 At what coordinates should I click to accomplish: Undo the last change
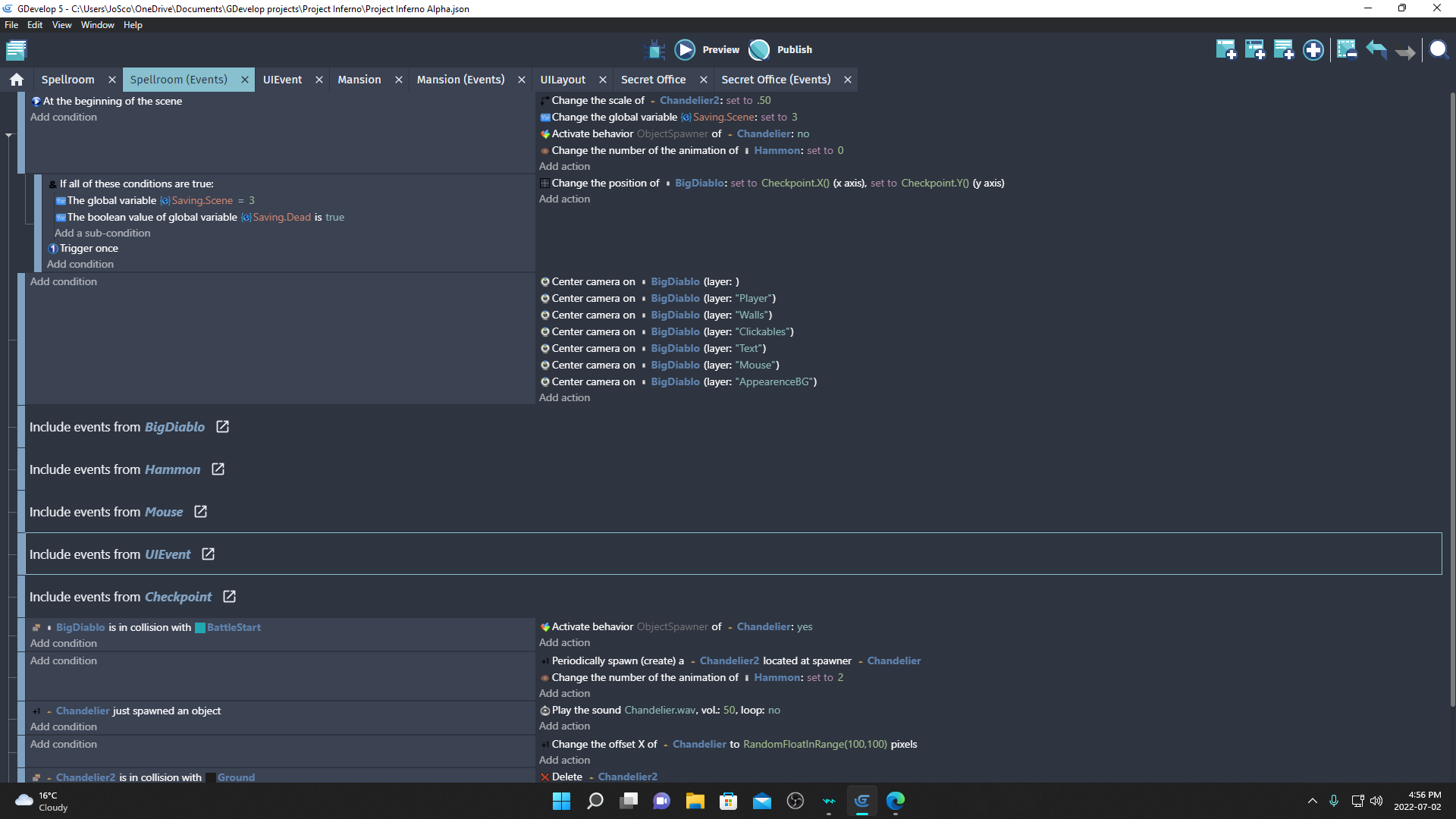1375,49
